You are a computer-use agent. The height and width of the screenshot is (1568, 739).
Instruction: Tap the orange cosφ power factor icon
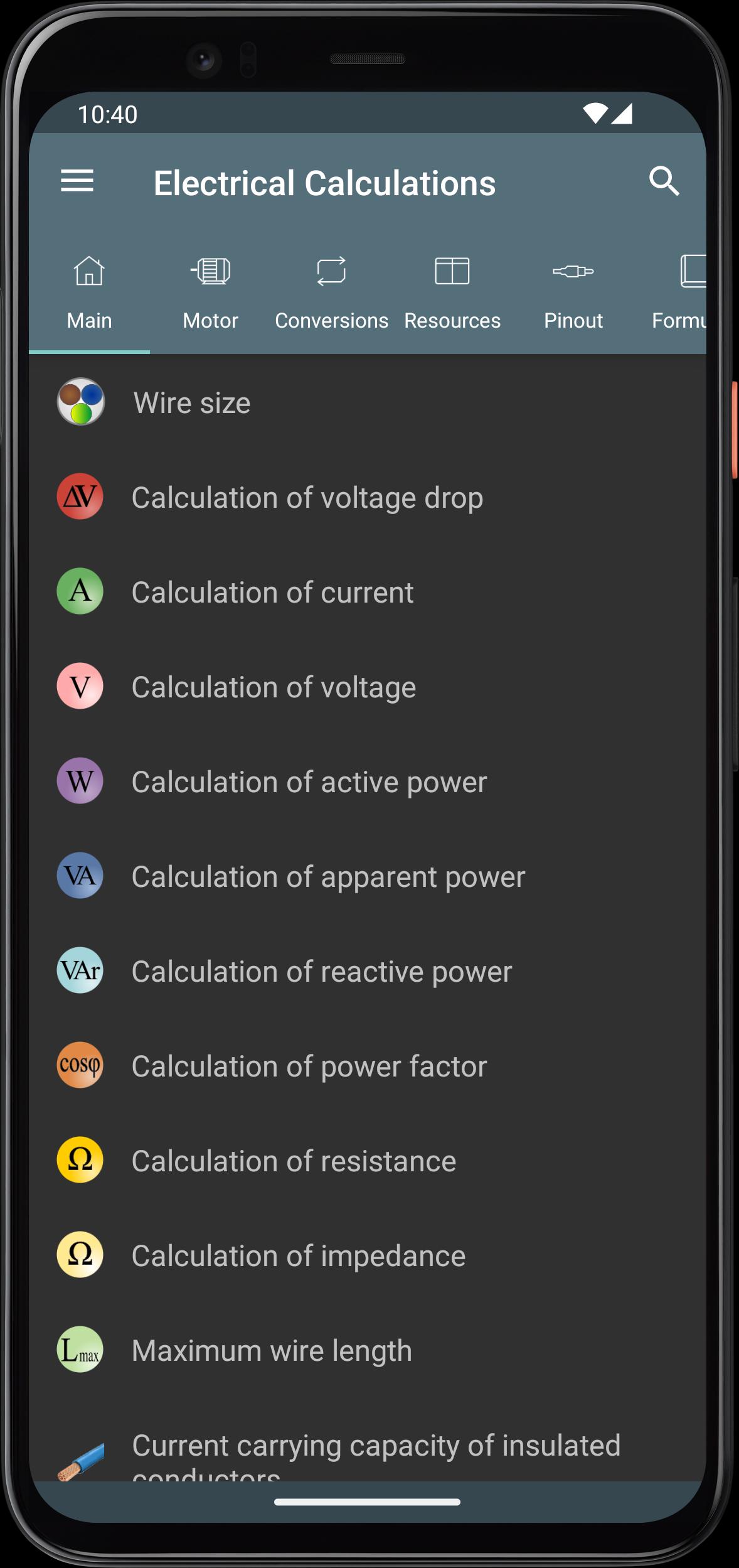pyautogui.click(x=80, y=1065)
